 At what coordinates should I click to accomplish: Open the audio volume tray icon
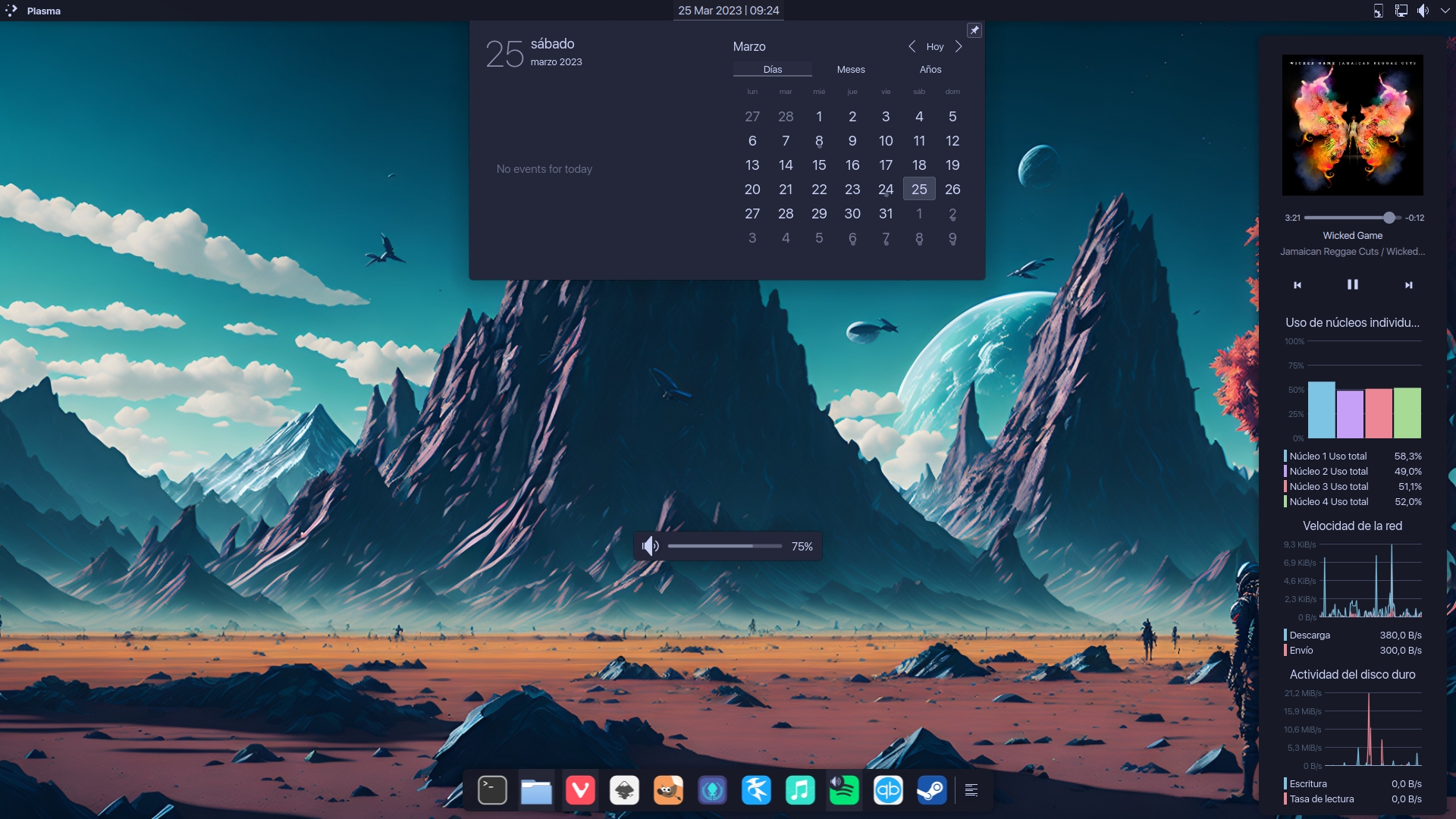[x=1423, y=11]
